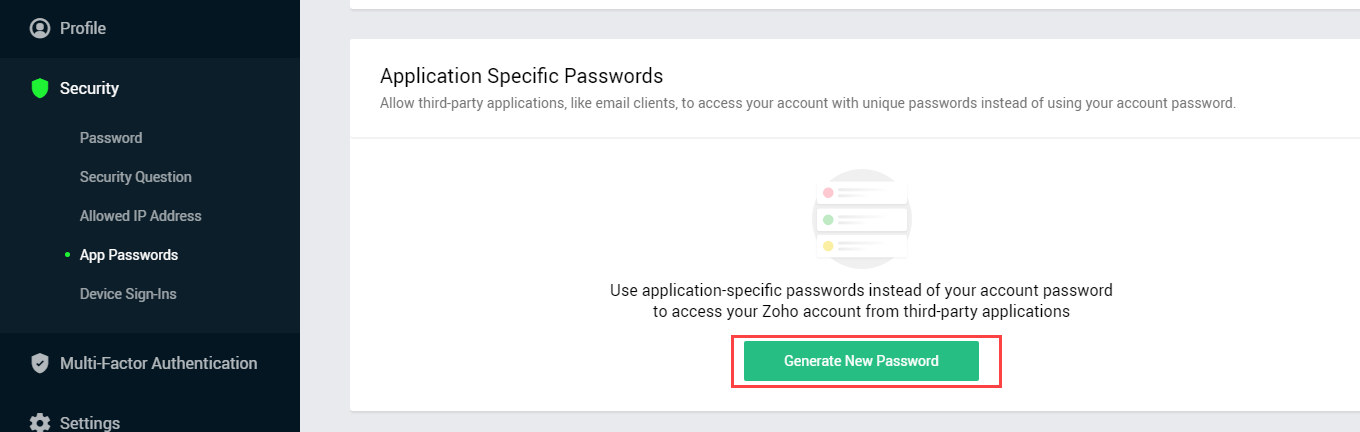Click the yellow-dot row in the illustration
The width and height of the screenshot is (1360, 432).
point(862,245)
